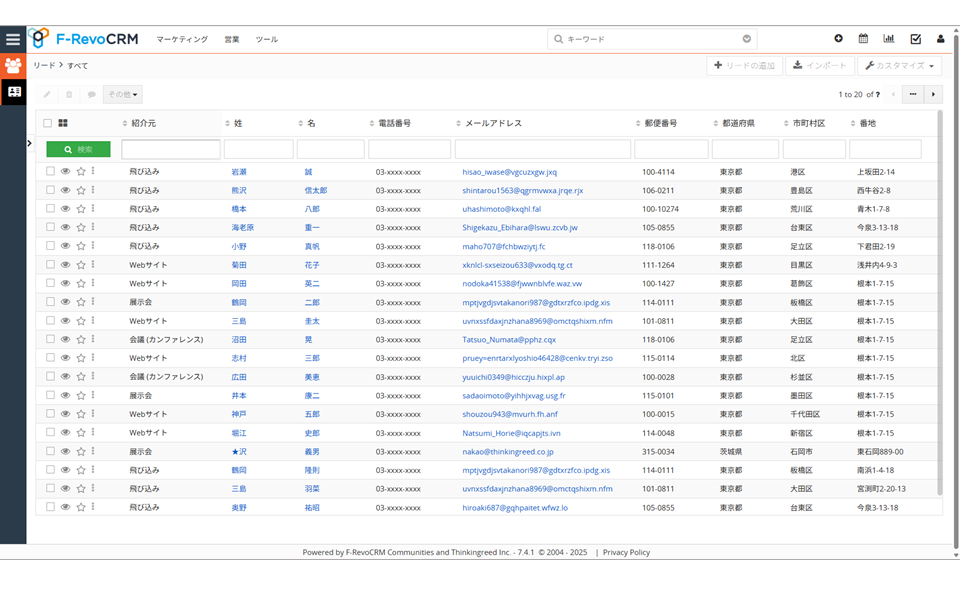Image resolution: width=960 pixels, height=600 pixels.
Task: Click すべて breadcrumb filter
Action: [77, 66]
